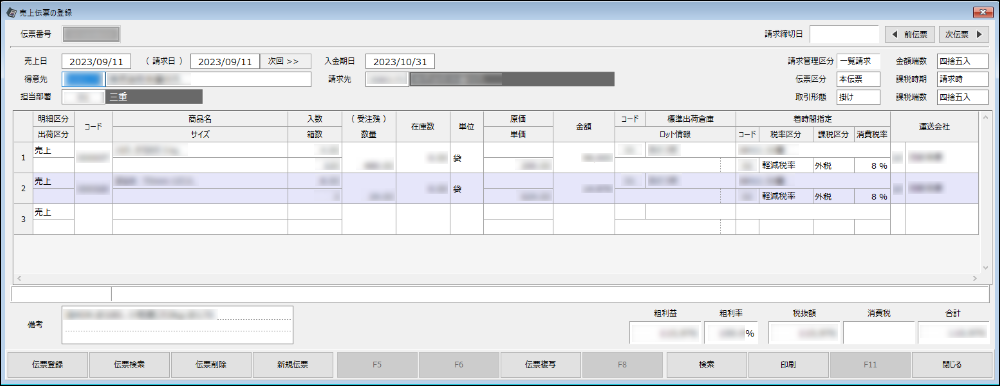Click the 商品名 column header
Screen dimensions: 1000x386
coord(200,119)
